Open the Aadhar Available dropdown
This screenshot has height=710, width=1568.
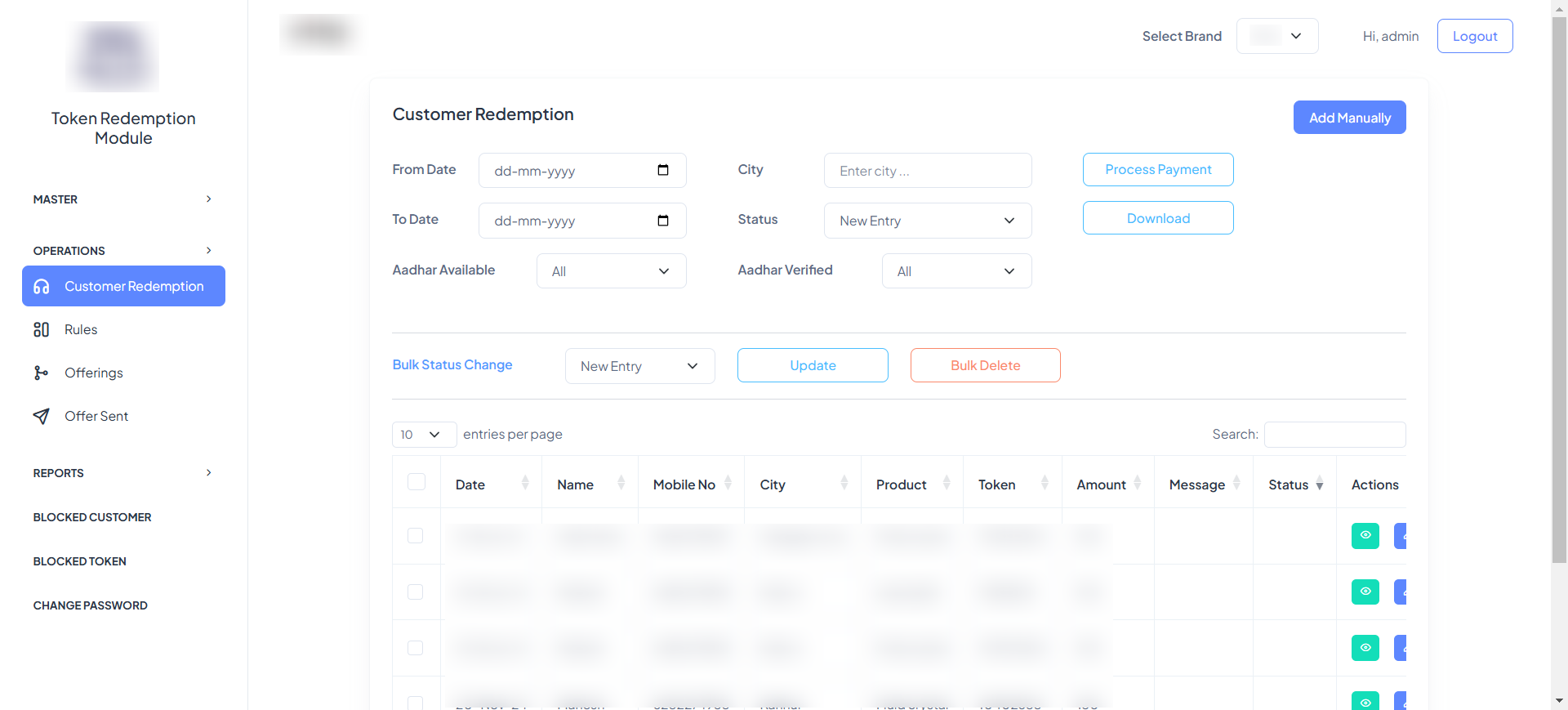pos(611,271)
